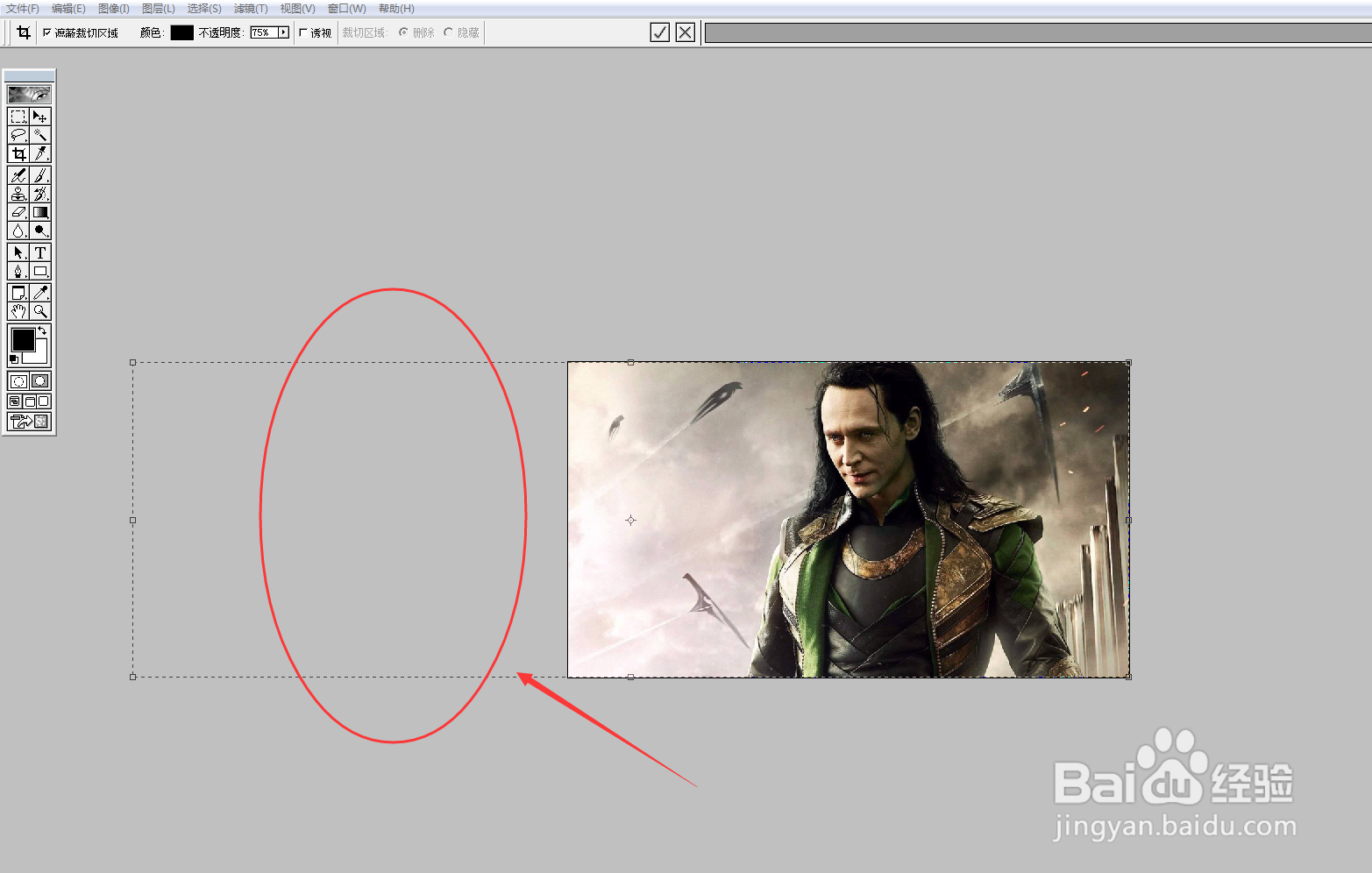
Task: Open the 编辑(E) menu
Action: (68, 9)
